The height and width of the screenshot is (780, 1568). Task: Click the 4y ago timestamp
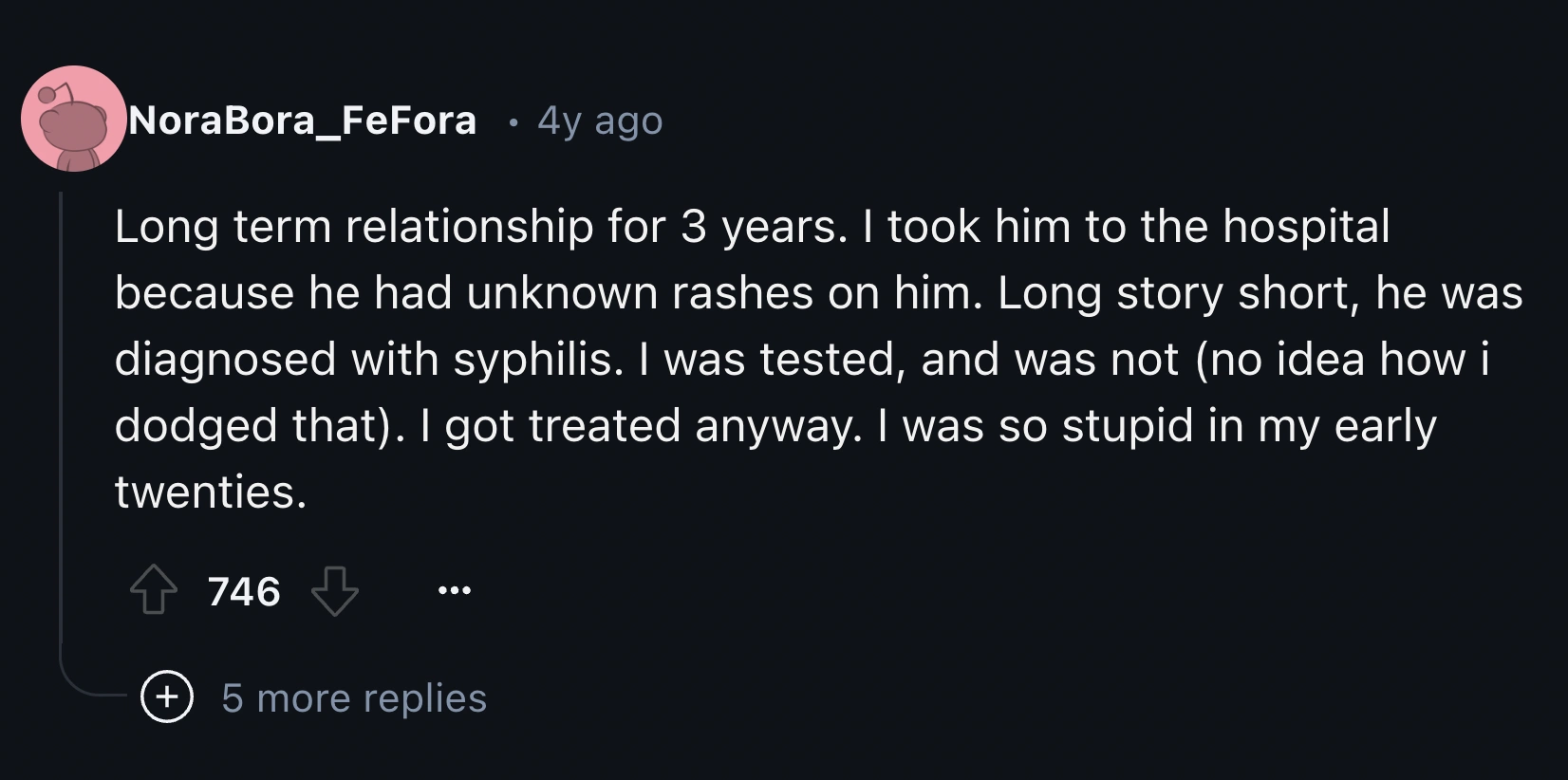(x=599, y=121)
